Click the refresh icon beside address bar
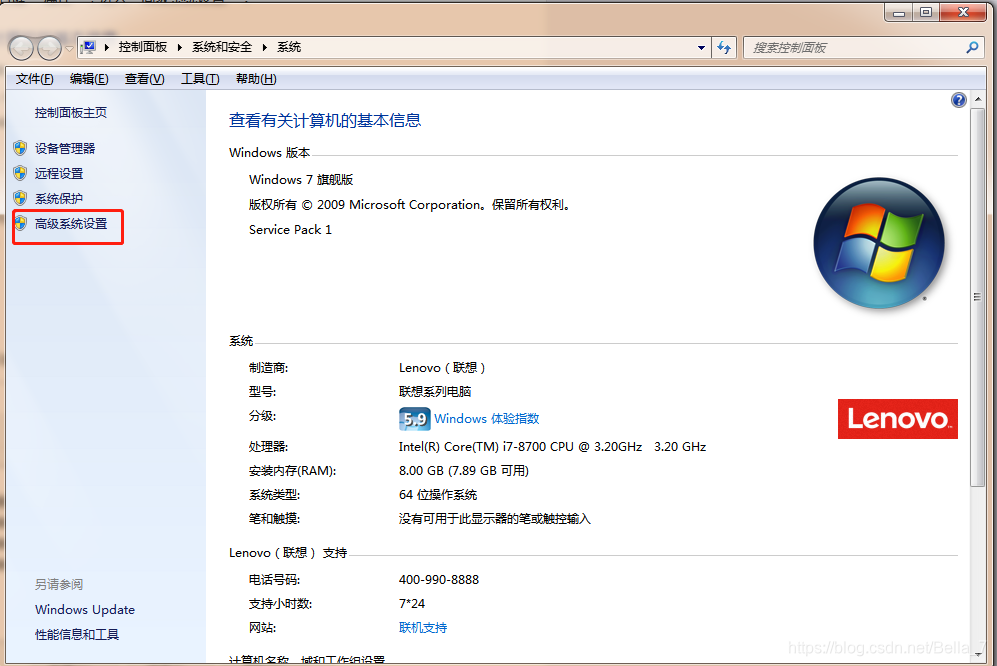This screenshot has width=997, height=666. [724, 48]
